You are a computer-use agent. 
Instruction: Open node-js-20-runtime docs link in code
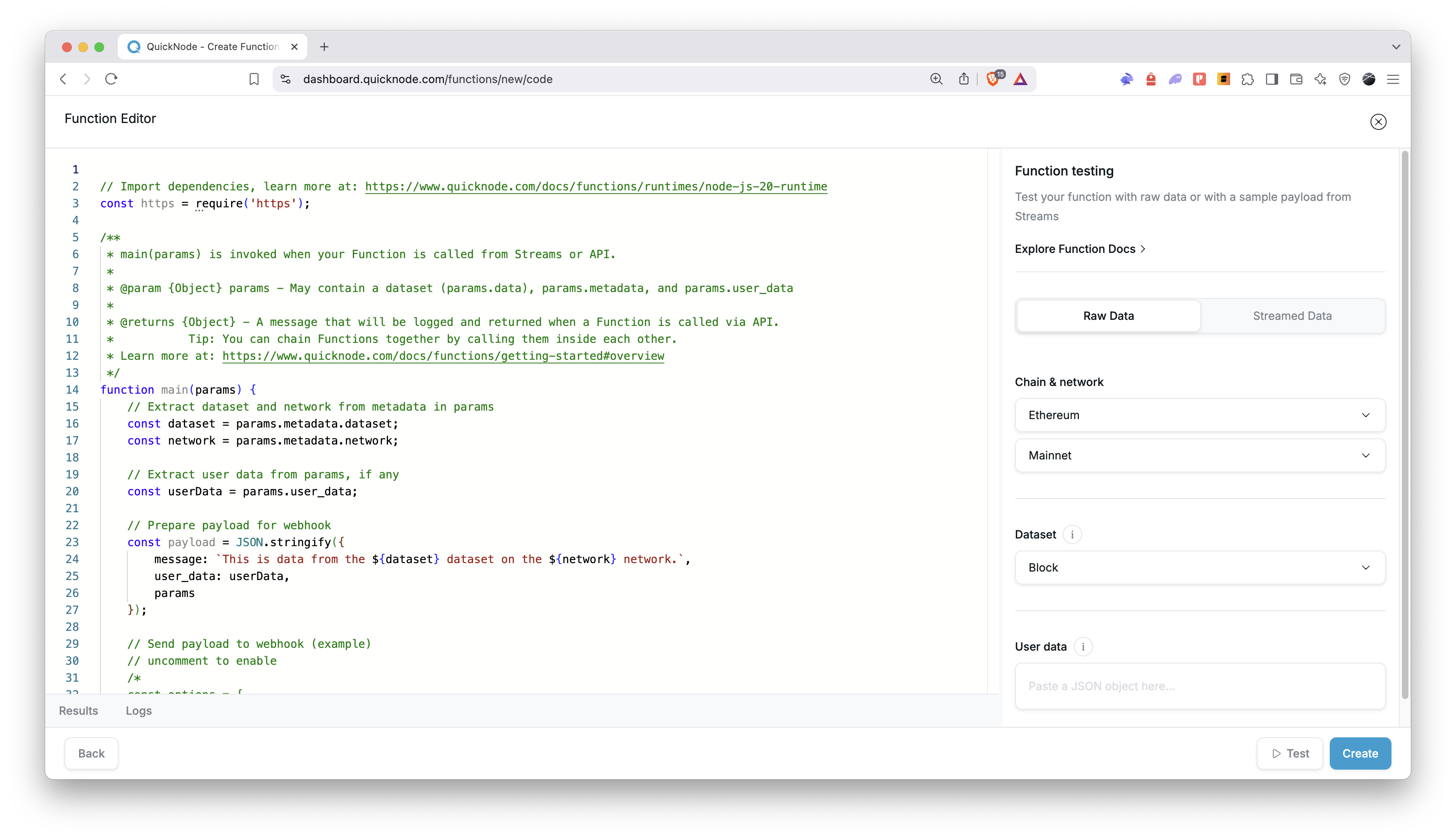click(x=596, y=186)
